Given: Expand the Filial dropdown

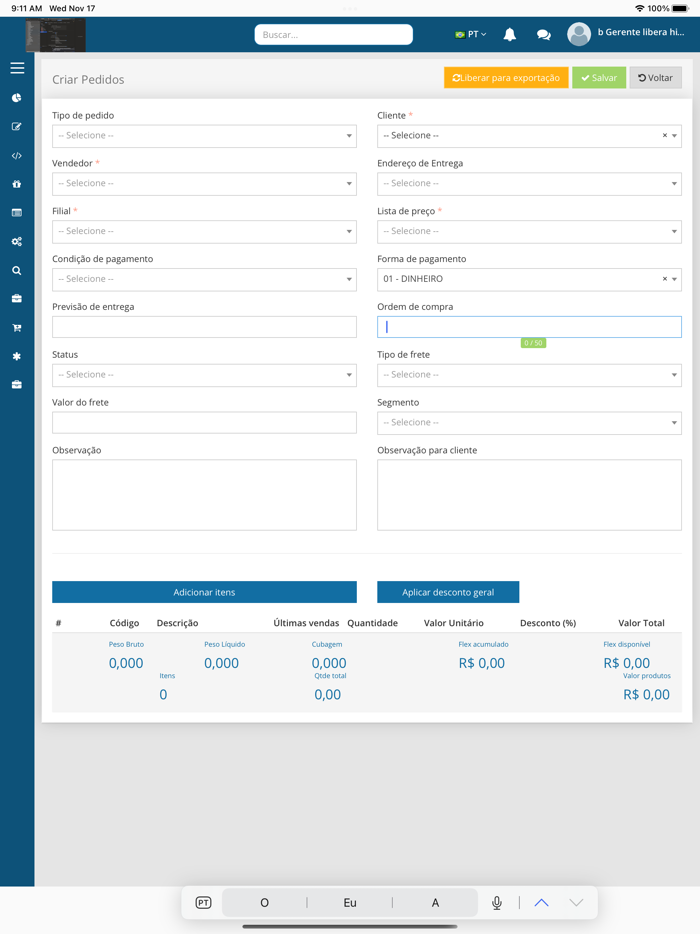Looking at the screenshot, I should coord(204,231).
